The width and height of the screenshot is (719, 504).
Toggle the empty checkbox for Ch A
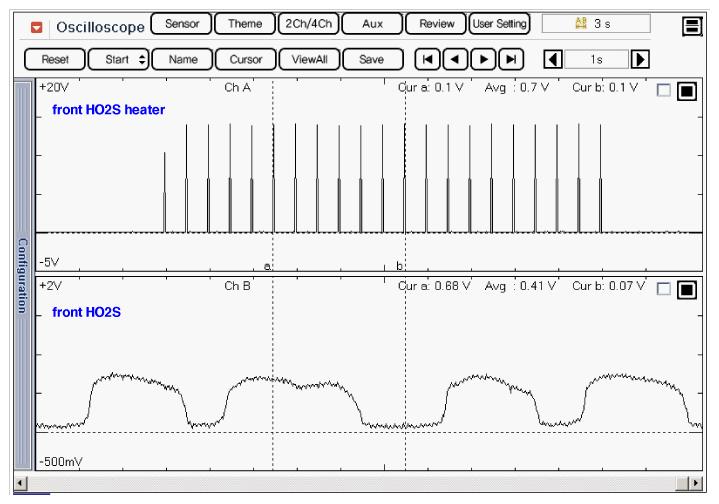(x=664, y=91)
